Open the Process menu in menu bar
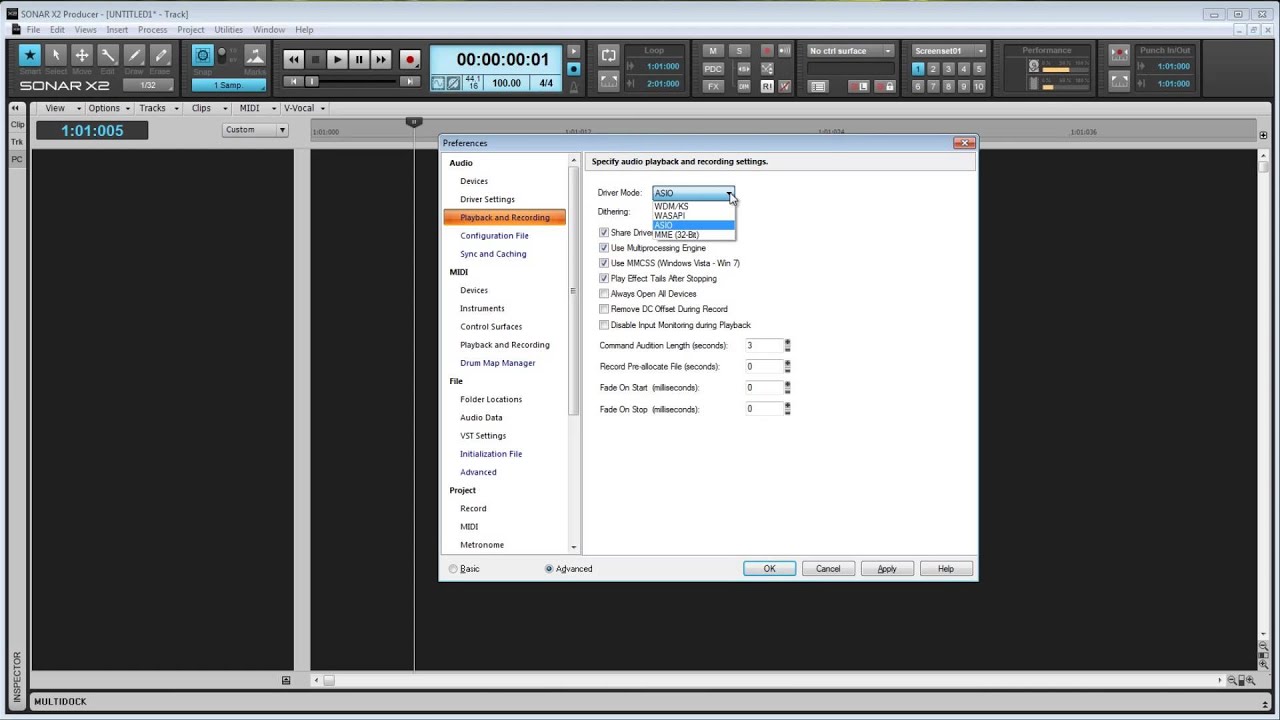Image resolution: width=1280 pixels, height=720 pixels. 152,30
